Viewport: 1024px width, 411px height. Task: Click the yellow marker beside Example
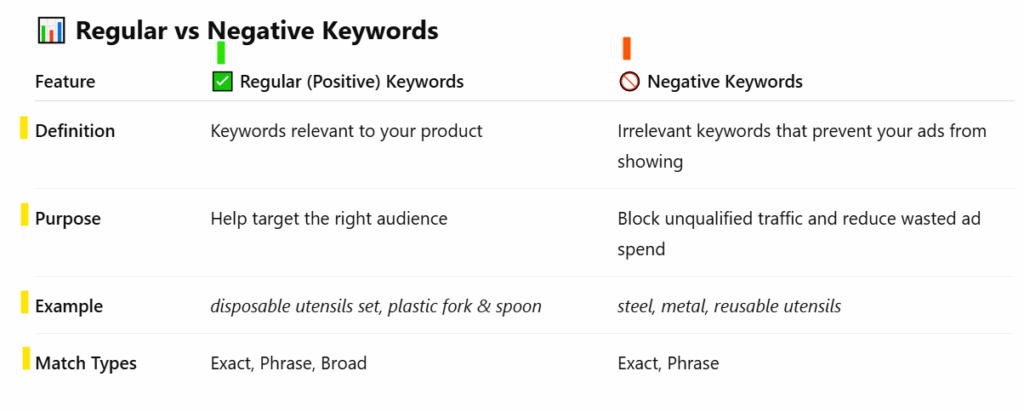click(24, 302)
